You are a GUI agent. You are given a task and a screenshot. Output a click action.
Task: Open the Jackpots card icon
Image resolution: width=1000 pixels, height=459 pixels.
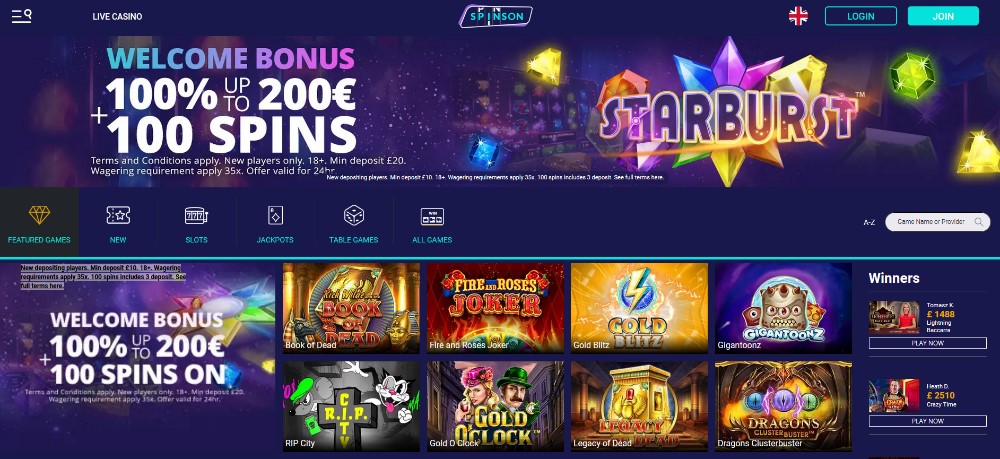(x=275, y=215)
